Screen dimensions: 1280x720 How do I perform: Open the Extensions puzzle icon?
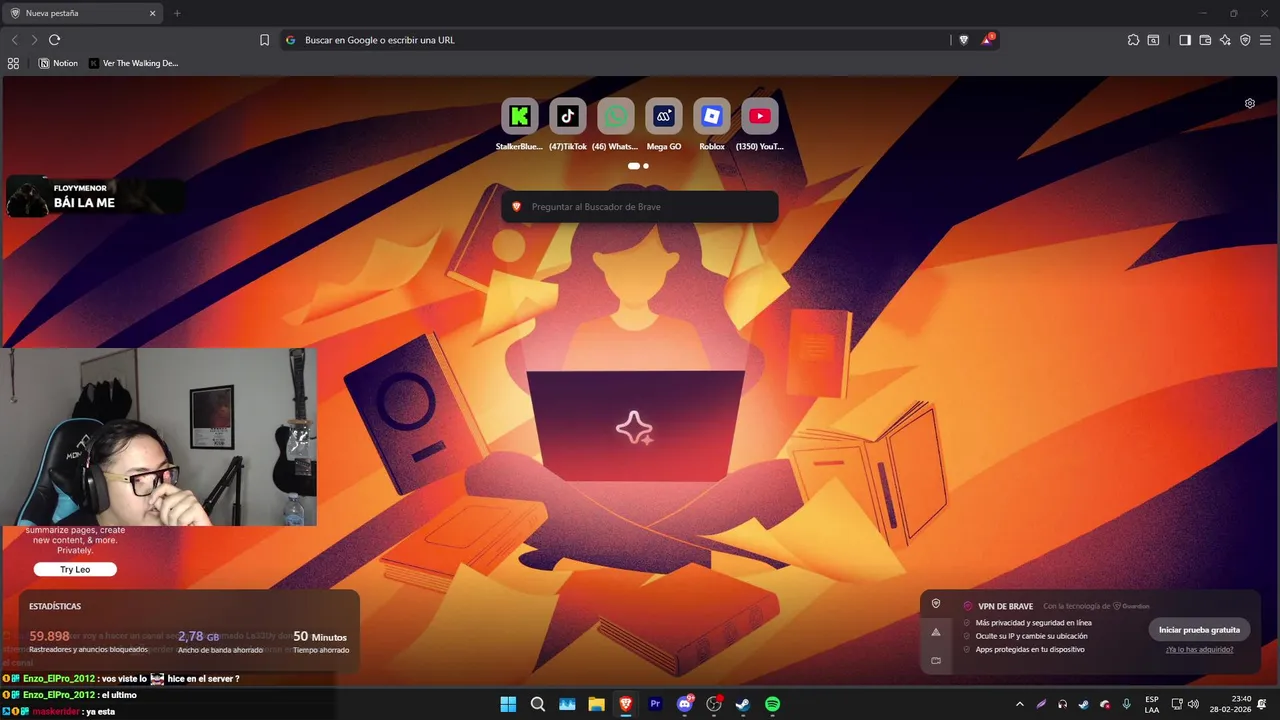tap(1133, 40)
